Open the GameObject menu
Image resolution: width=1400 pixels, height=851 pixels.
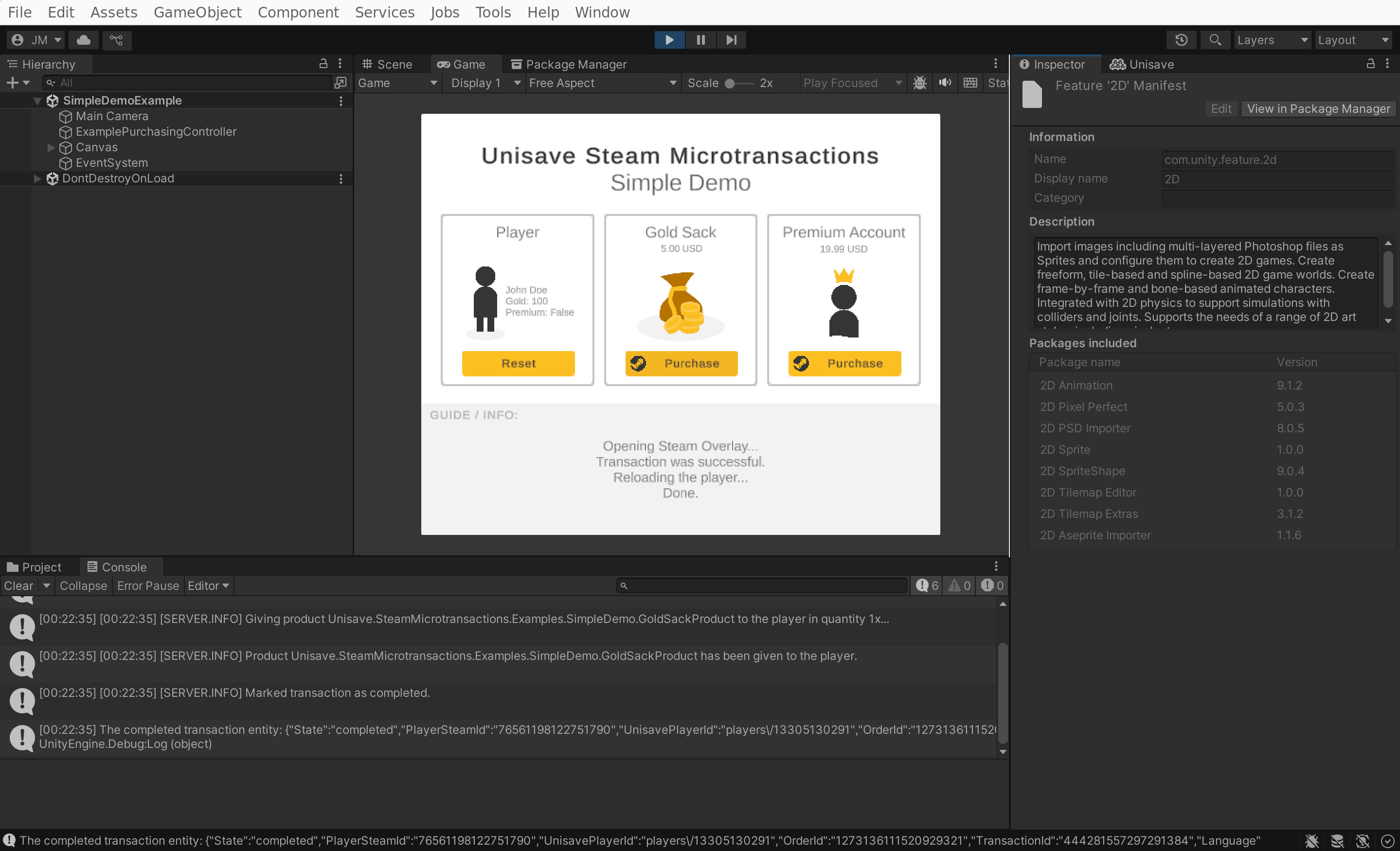(197, 13)
